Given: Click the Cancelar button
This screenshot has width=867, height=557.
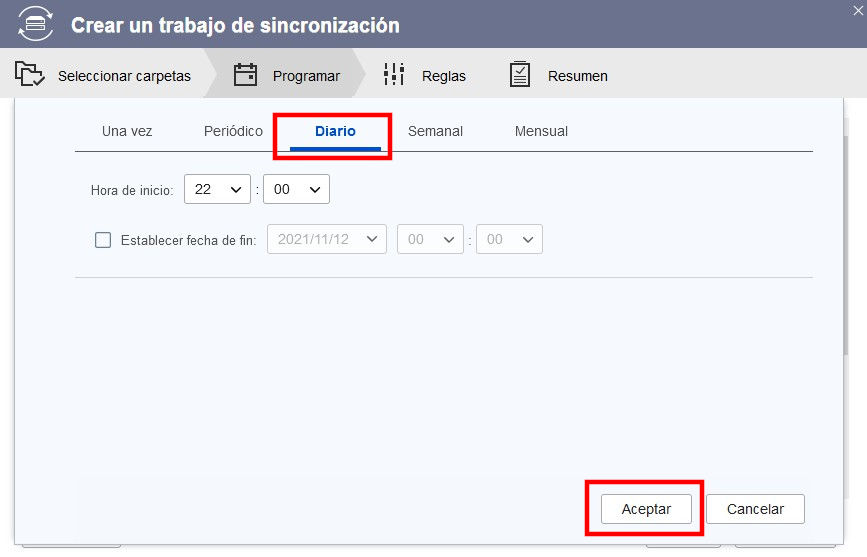Looking at the screenshot, I should (x=755, y=509).
